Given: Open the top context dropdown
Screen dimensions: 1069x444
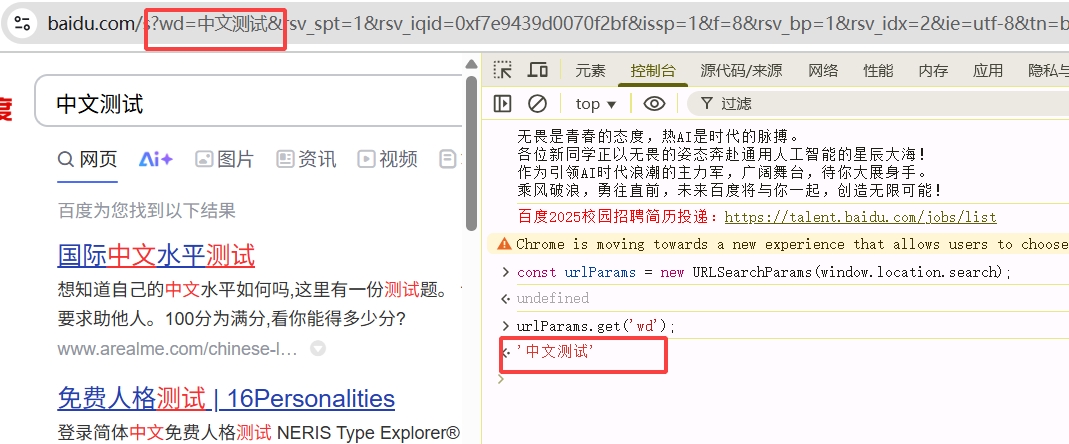Looking at the screenshot, I should pos(595,104).
